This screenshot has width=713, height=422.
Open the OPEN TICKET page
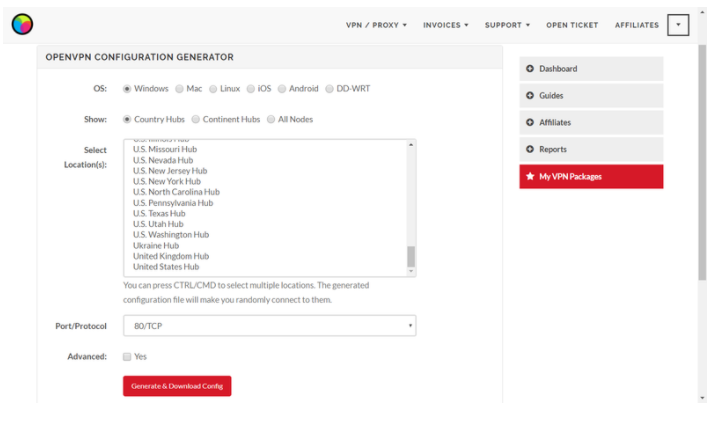[572, 25]
